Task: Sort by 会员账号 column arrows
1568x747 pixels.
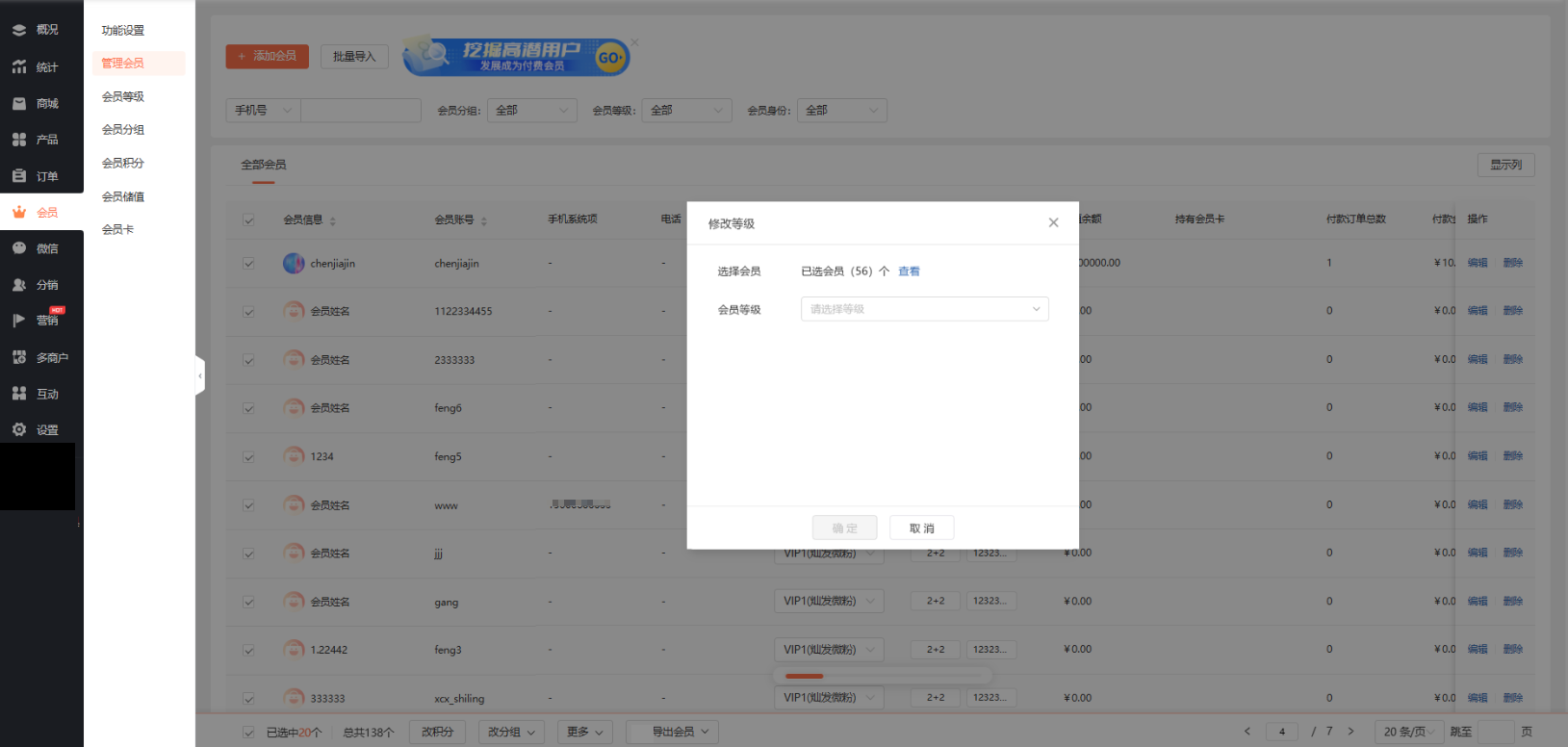Action: (x=484, y=220)
